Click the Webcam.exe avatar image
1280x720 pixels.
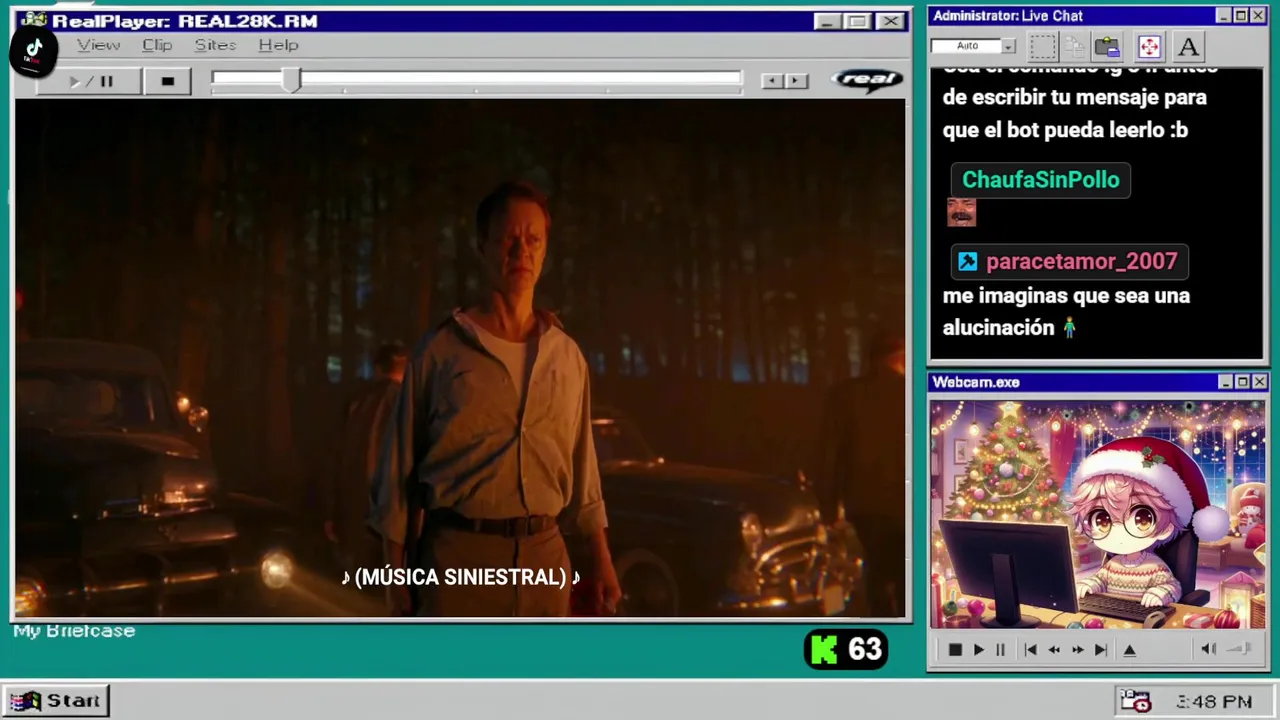click(1097, 515)
